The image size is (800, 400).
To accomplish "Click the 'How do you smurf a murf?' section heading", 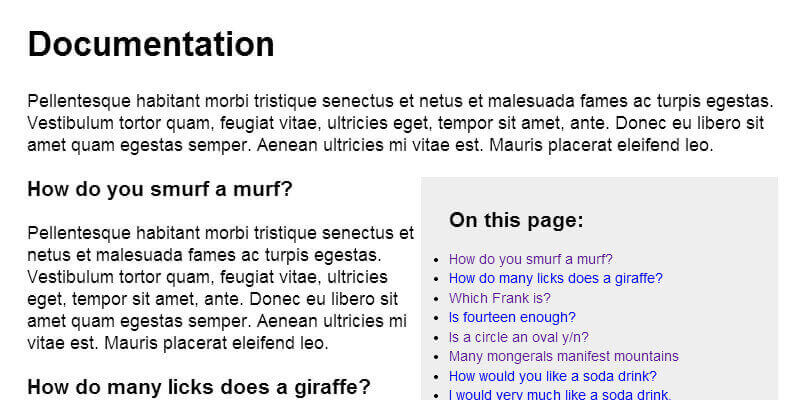I will coord(160,189).
